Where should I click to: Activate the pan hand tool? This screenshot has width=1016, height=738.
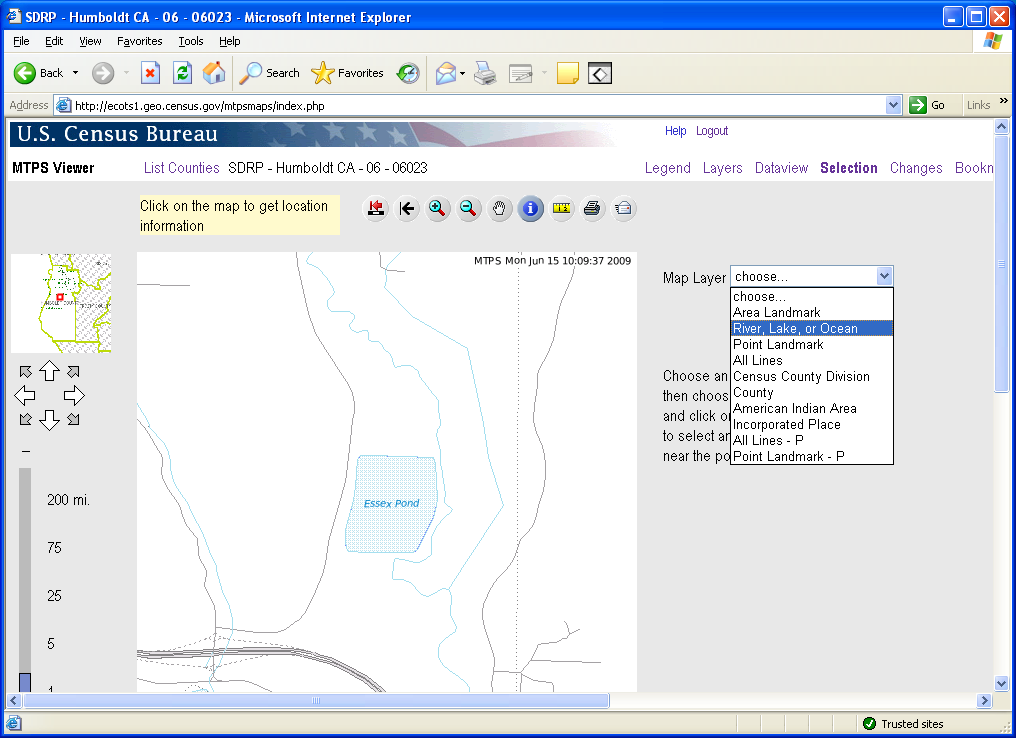point(500,208)
